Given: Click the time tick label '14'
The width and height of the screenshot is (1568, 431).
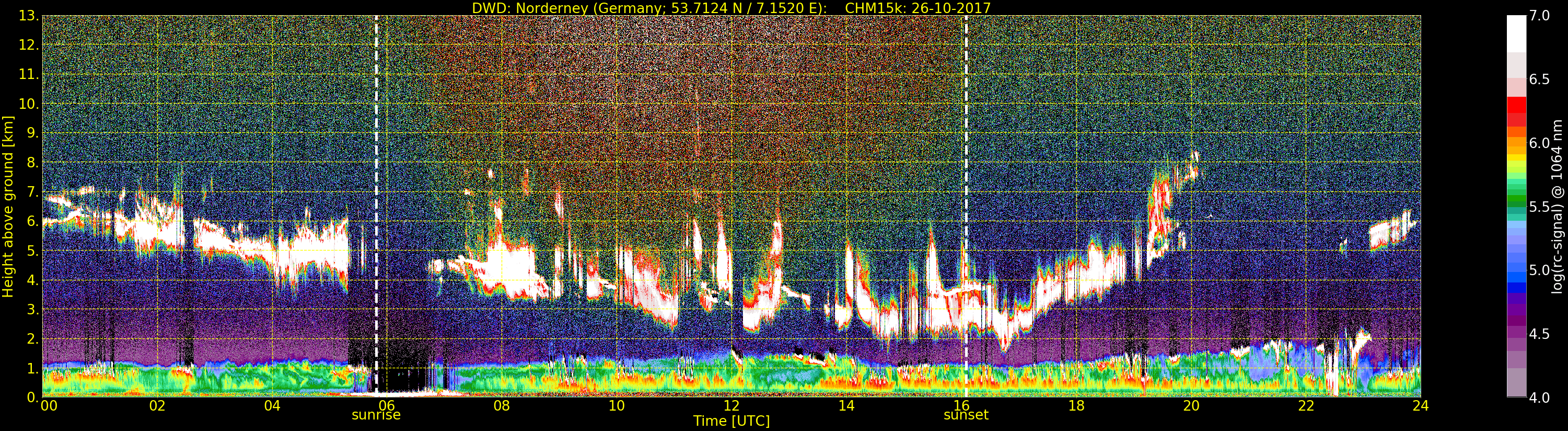Looking at the screenshot, I should coord(846,406).
